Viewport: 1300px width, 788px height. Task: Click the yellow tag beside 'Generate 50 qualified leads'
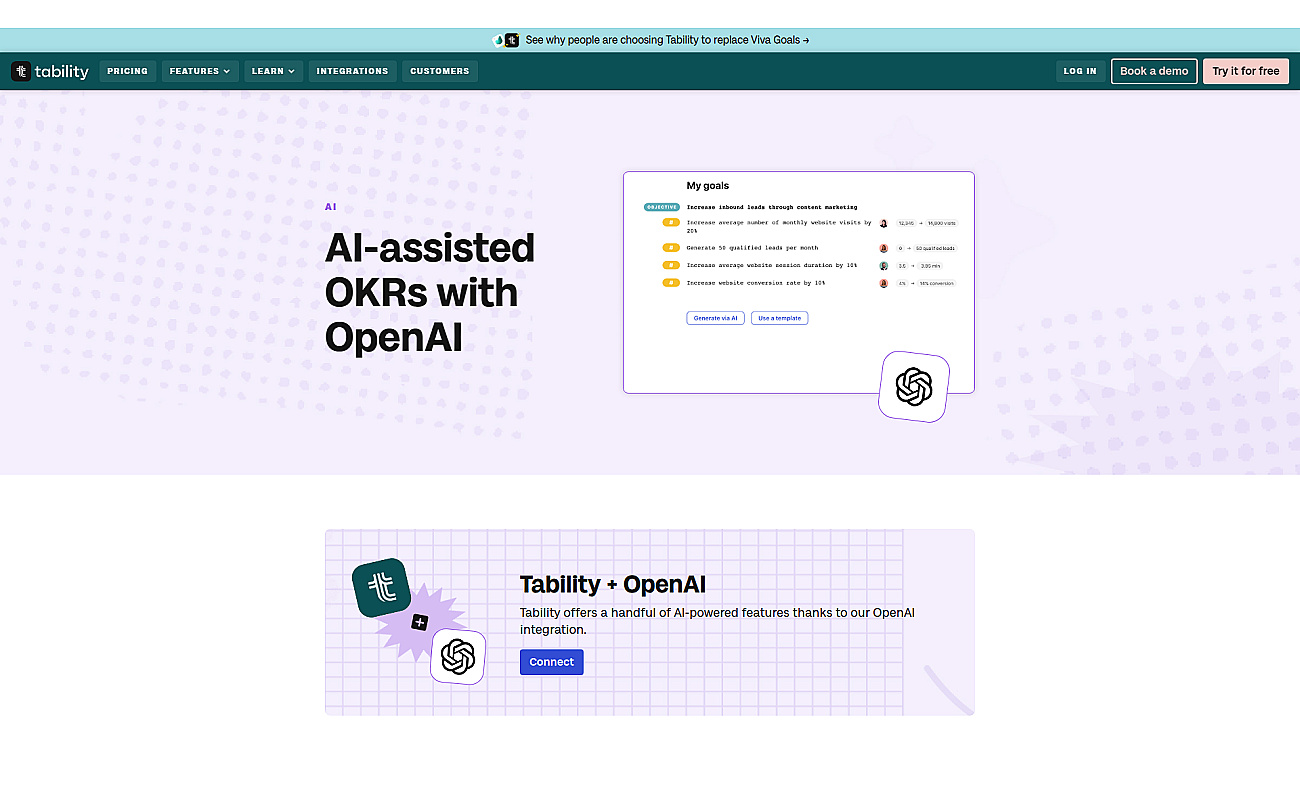coord(671,248)
